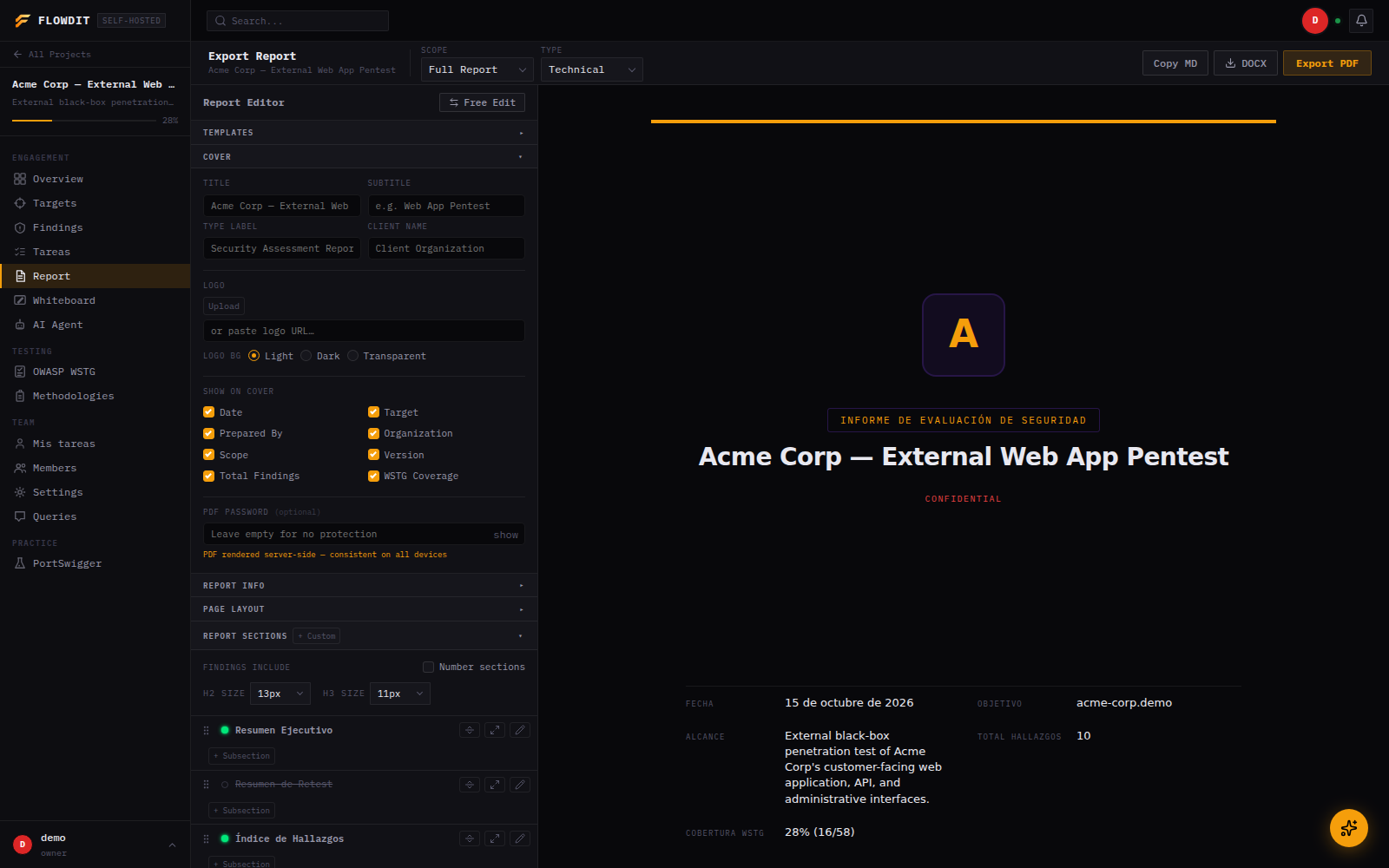Open Settings in the sidebar
1389x868 pixels.
[95, 492]
